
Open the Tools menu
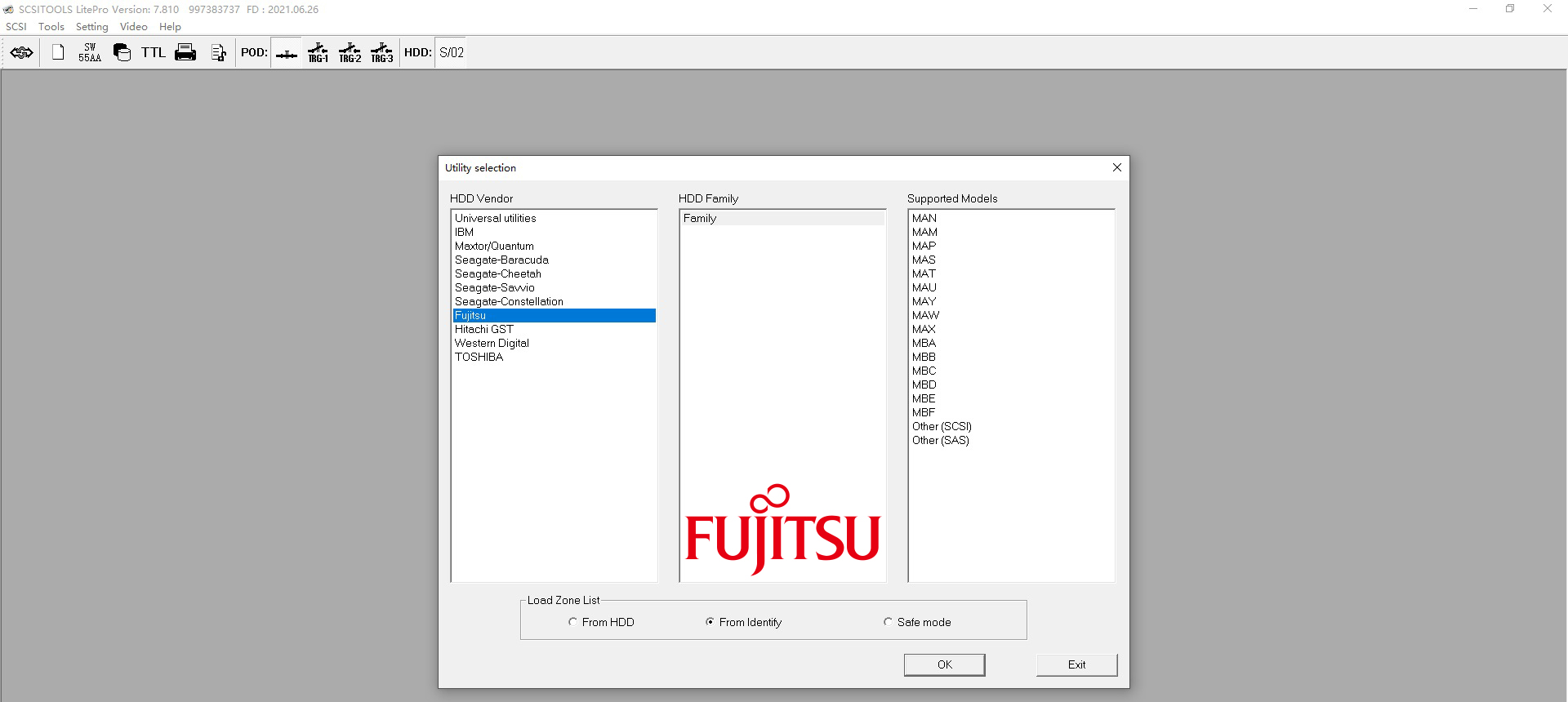(x=51, y=27)
